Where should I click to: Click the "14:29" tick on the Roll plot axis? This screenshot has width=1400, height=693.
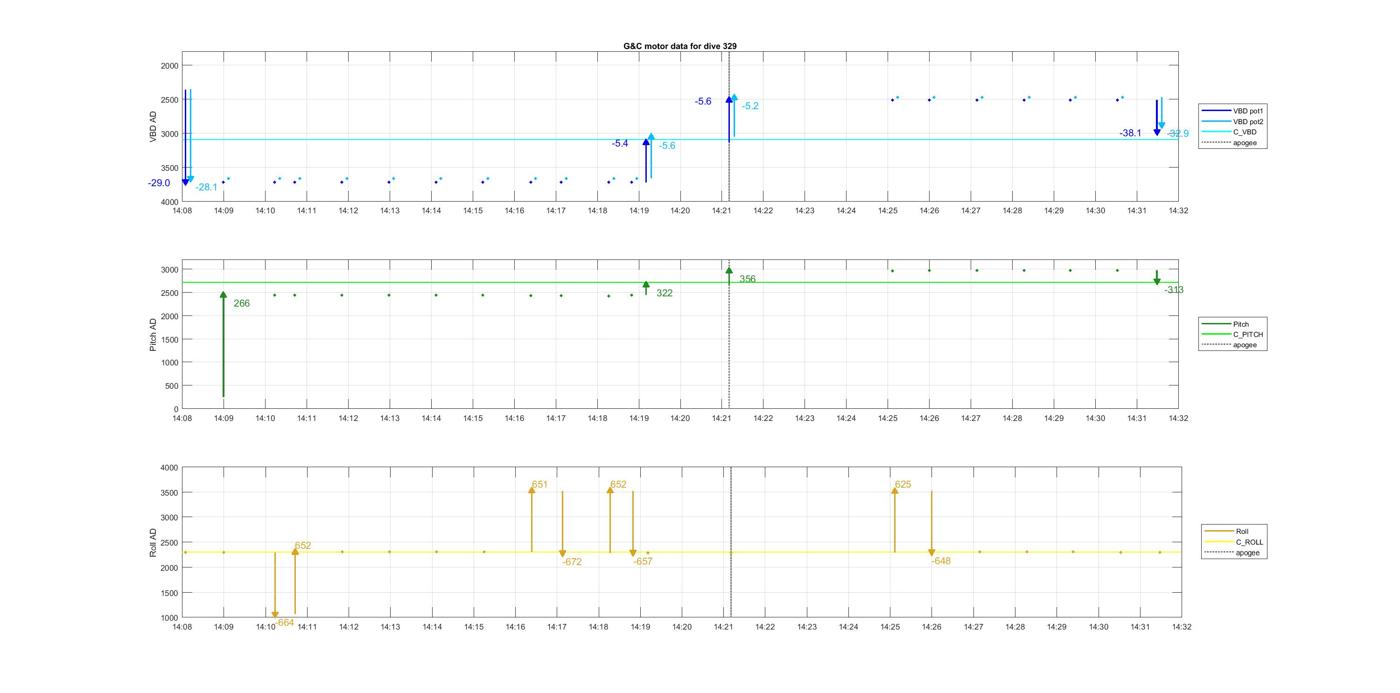point(1057,626)
